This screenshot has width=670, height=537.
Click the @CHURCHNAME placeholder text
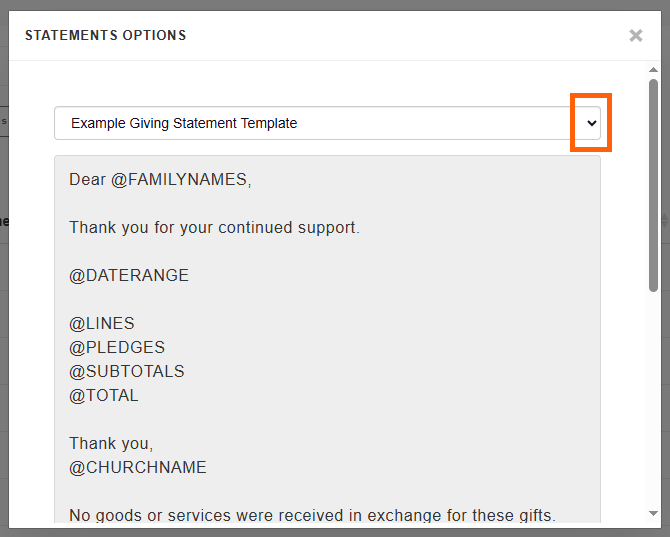tap(137, 468)
